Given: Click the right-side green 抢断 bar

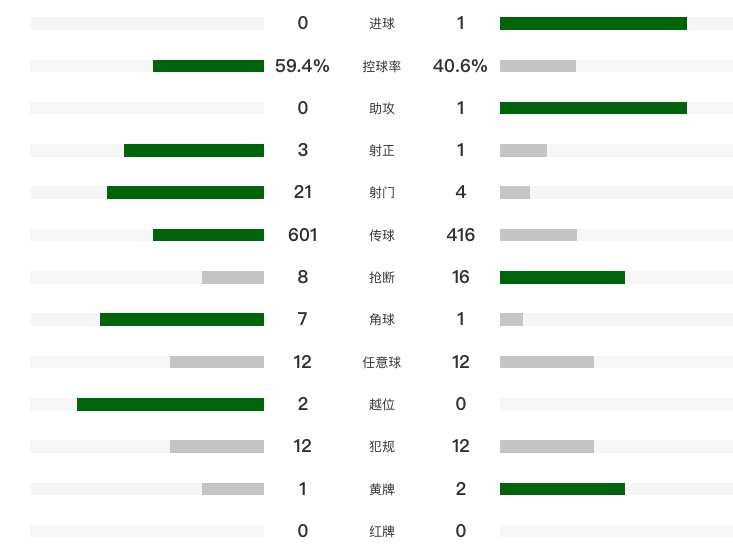Looking at the screenshot, I should (562, 277).
